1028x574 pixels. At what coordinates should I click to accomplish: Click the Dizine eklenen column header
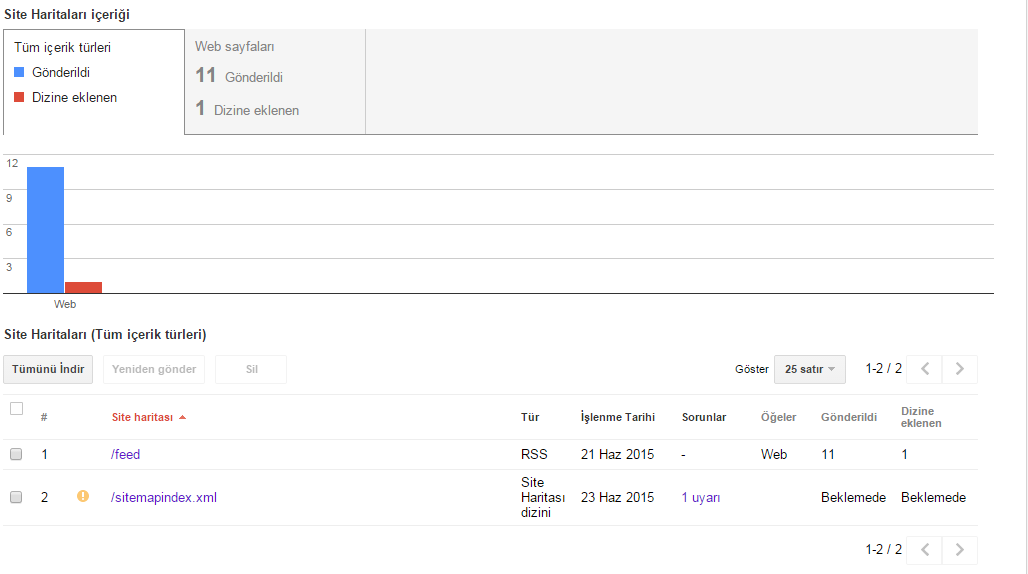[921, 417]
